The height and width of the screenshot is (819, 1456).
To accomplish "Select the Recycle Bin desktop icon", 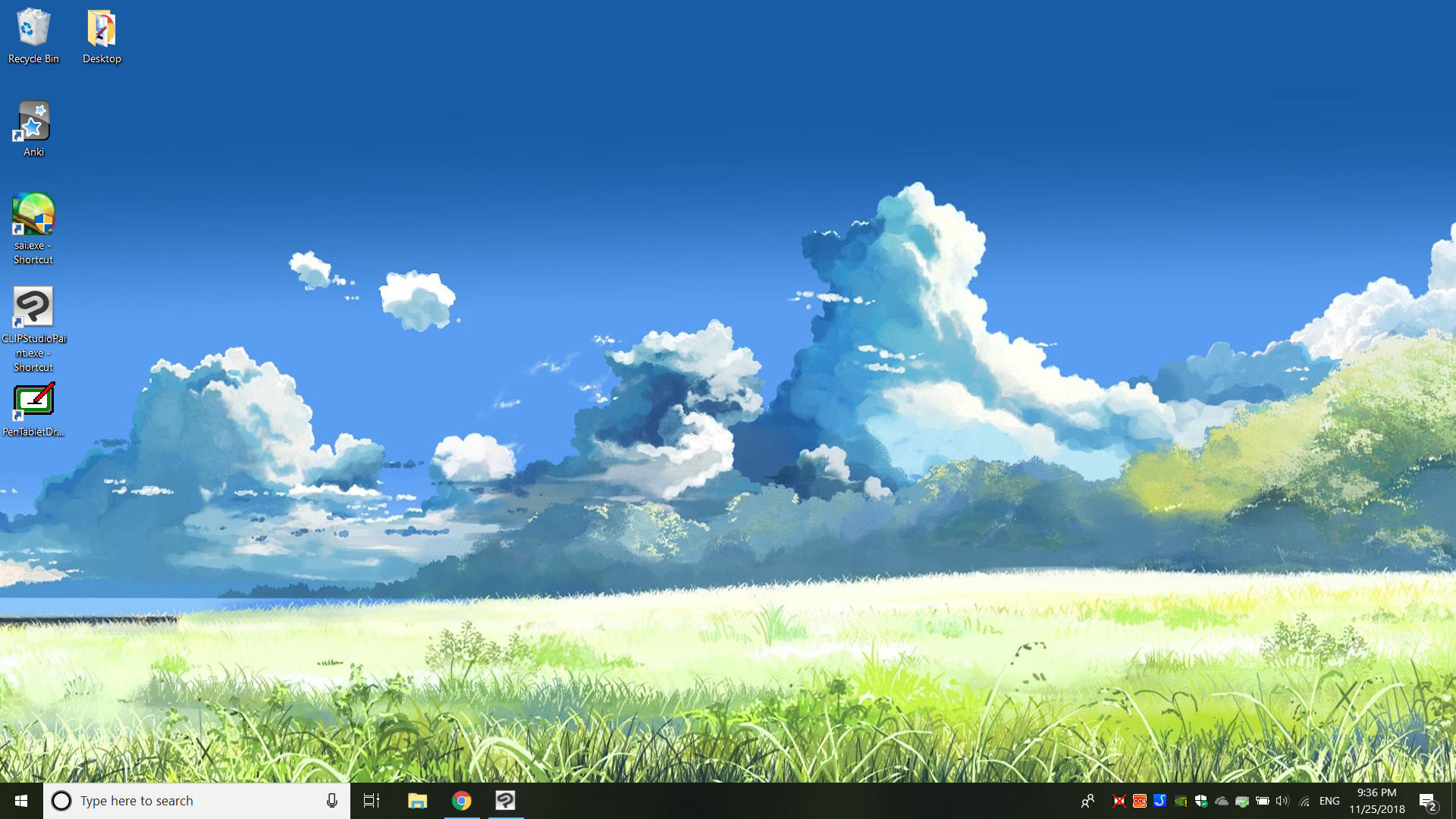I will pyautogui.click(x=33, y=36).
